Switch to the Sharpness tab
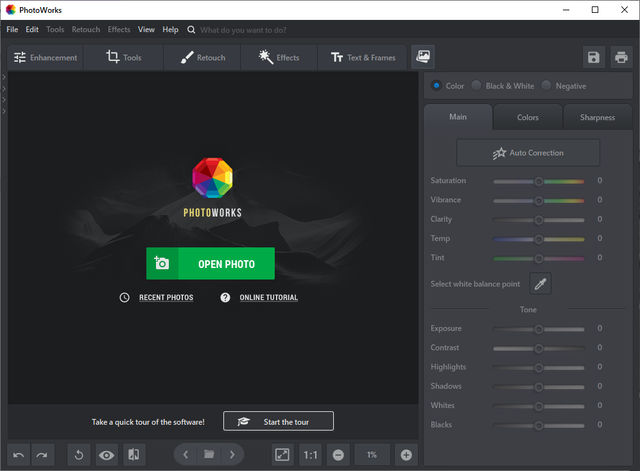 (597, 117)
